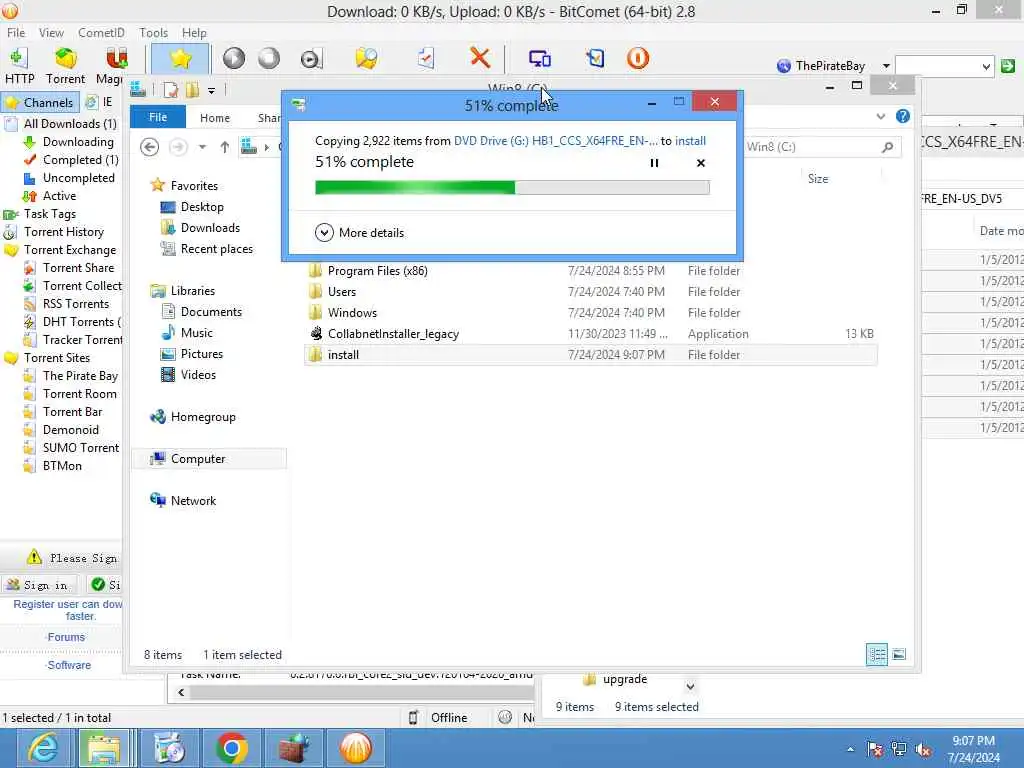The image size is (1024, 768).
Task: Click the dual monitors toolbar icon
Action: [539, 59]
